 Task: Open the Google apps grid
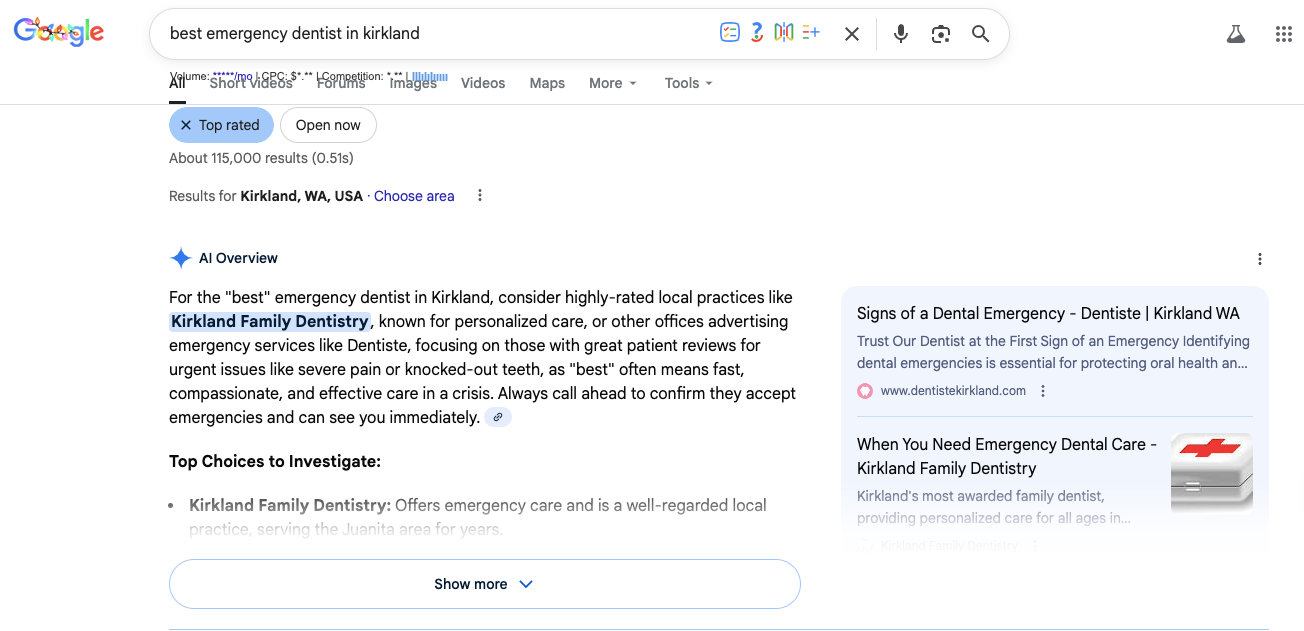point(1283,33)
